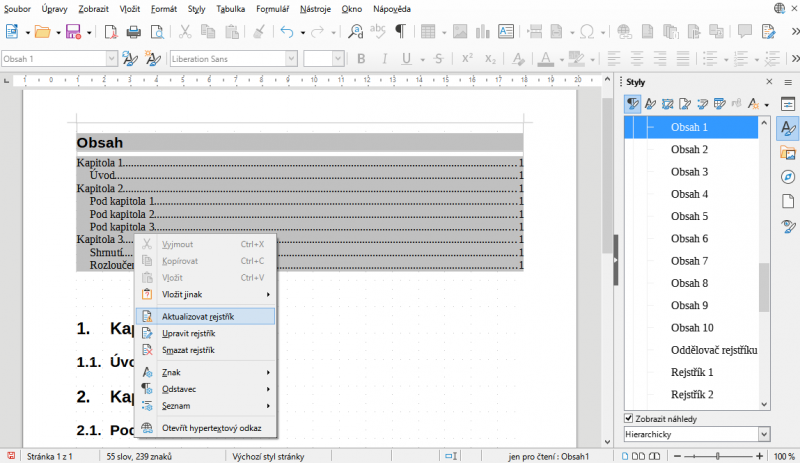Insert hyperlink icon in toolbar

pyautogui.click(x=624, y=32)
